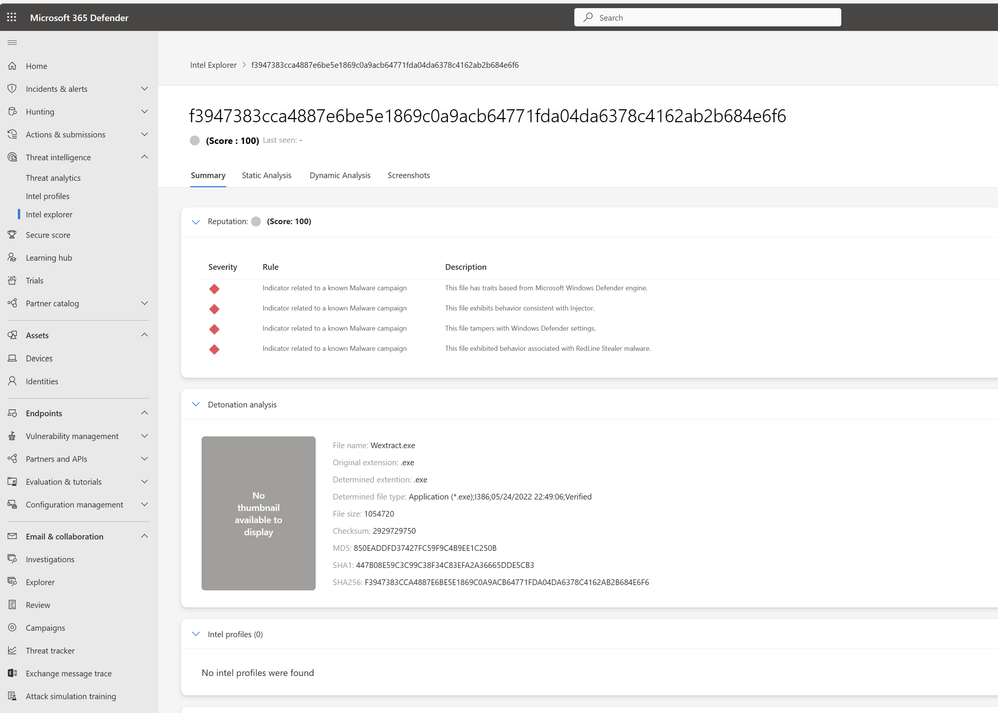Expand the Partner catalog chevron

tap(144, 303)
